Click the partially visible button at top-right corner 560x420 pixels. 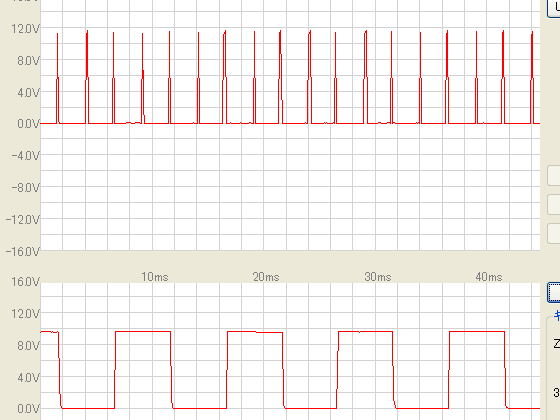(x=554, y=8)
